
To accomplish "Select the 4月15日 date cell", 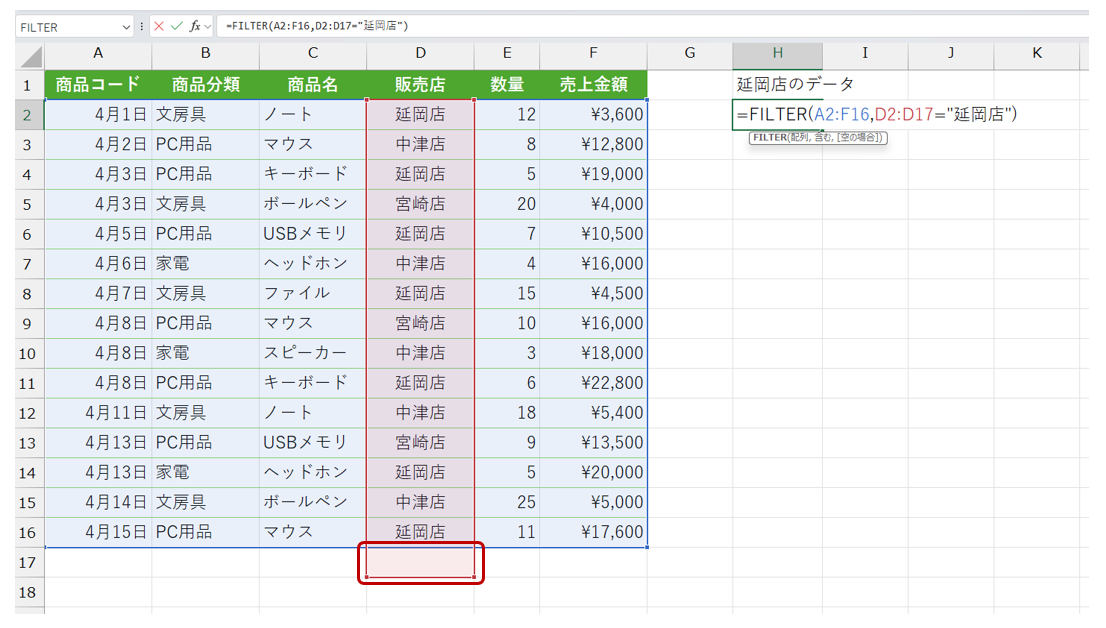I will pyautogui.click(x=98, y=532).
